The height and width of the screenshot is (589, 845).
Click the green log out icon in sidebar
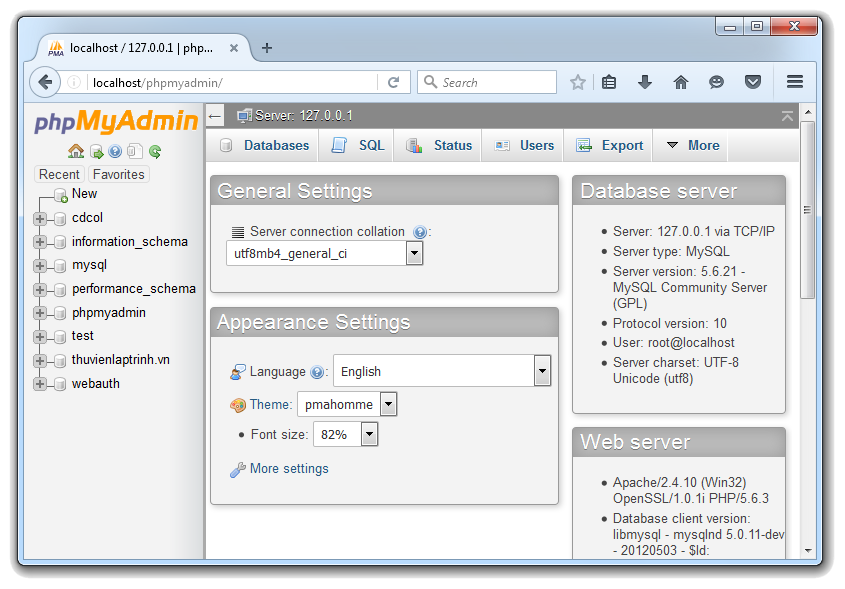[x=96, y=152]
